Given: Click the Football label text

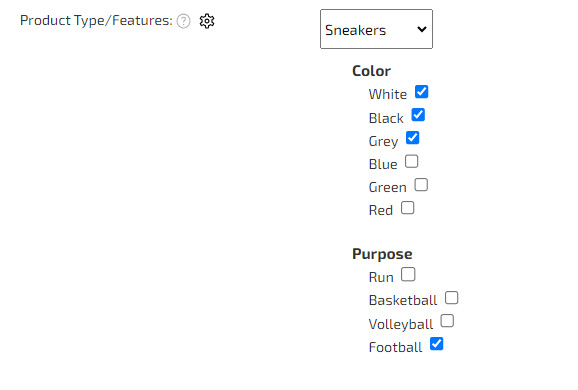Looking at the screenshot, I should tap(395, 347).
